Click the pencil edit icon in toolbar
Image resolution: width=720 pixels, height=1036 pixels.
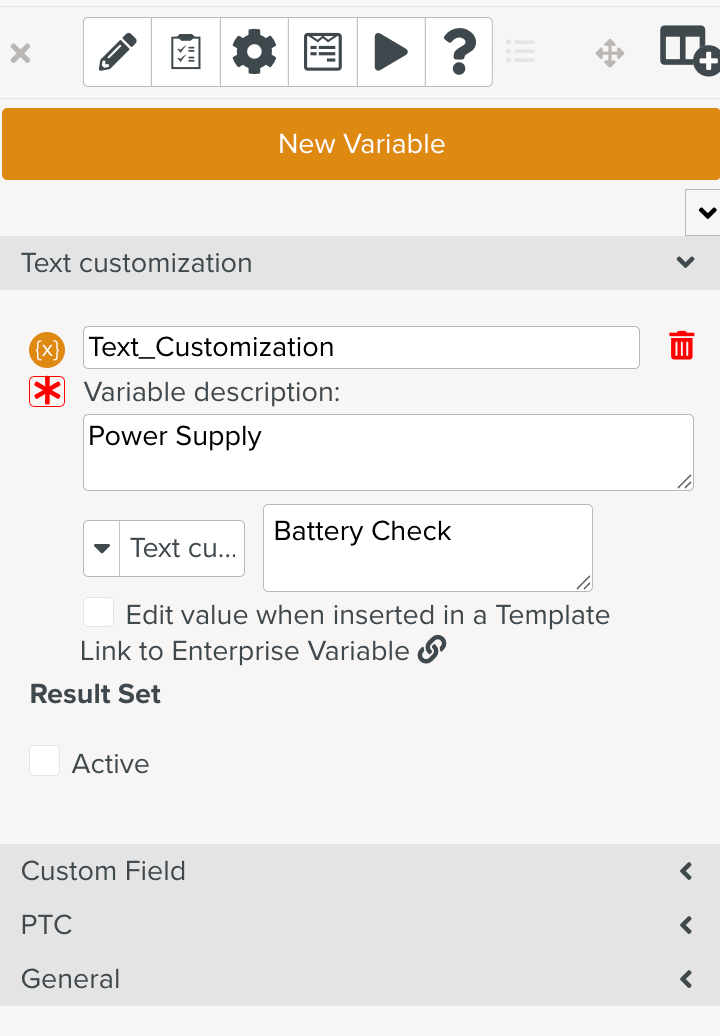[118, 52]
